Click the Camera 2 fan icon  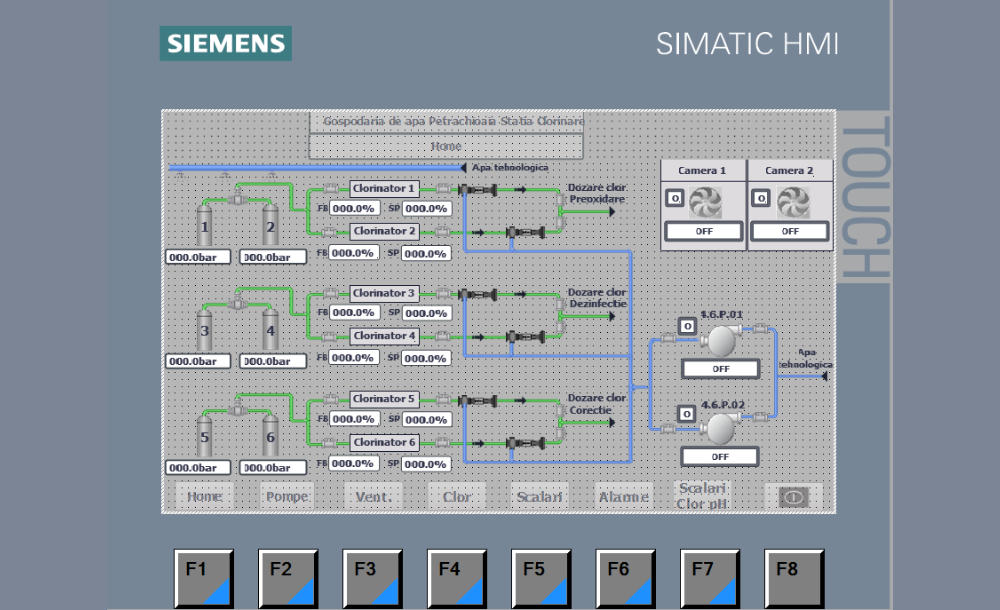[793, 202]
